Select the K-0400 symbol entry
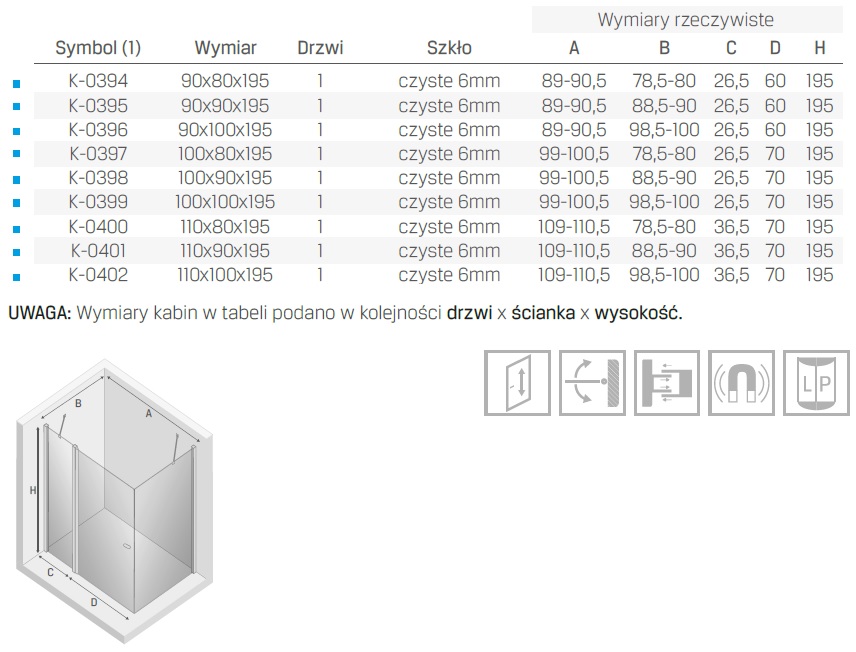The image size is (856, 652). (98, 226)
